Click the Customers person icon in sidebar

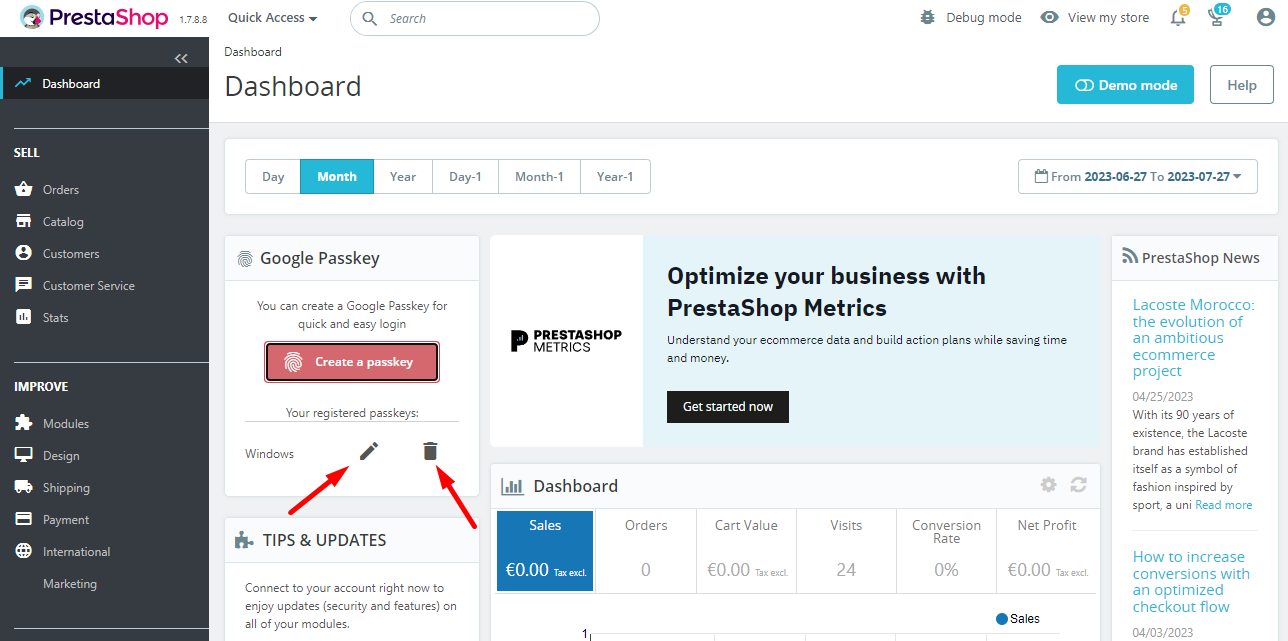tap(23, 253)
